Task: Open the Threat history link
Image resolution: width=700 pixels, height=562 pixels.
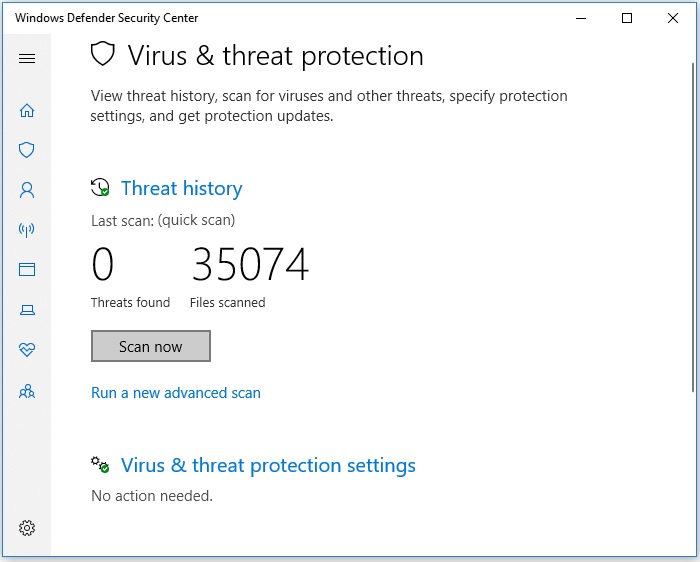Action: [182, 188]
